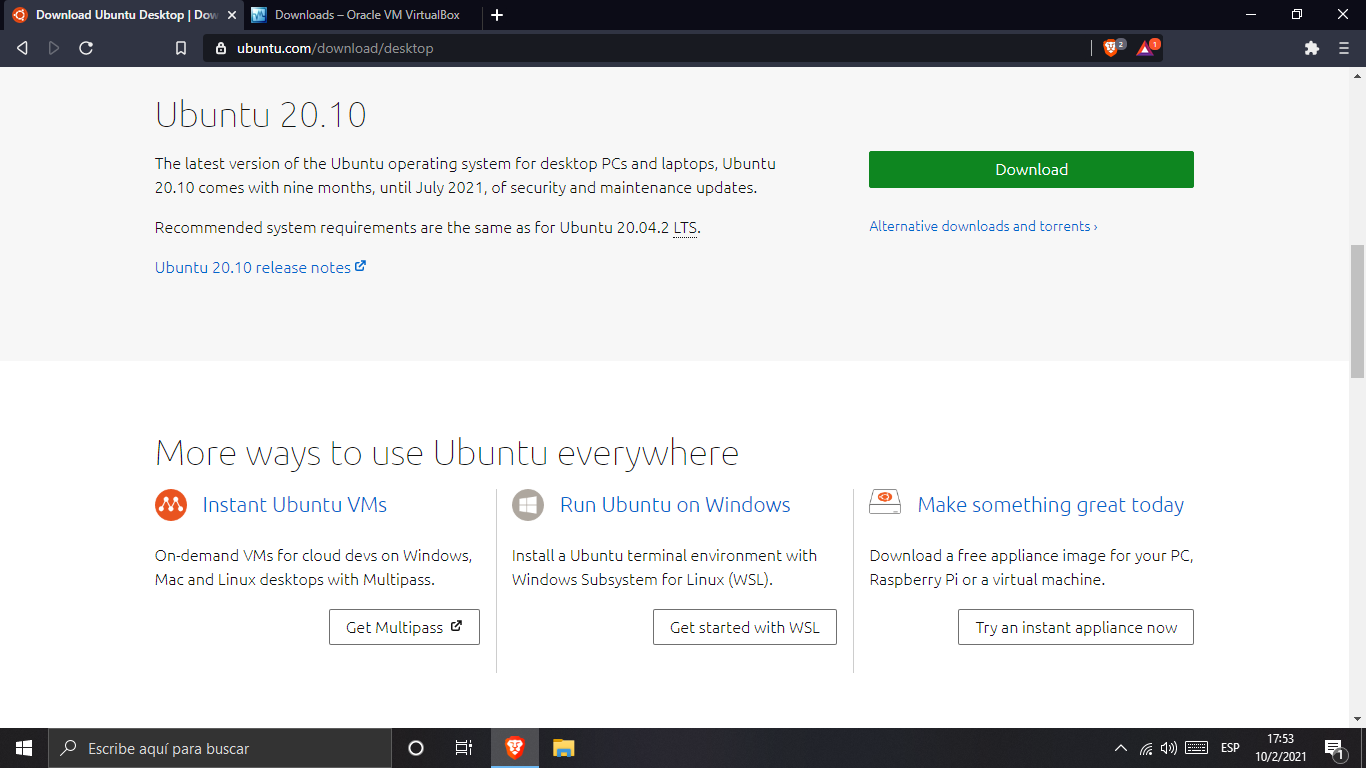
Task: Open the Wi-Fi network tray icon
Action: (1146, 748)
